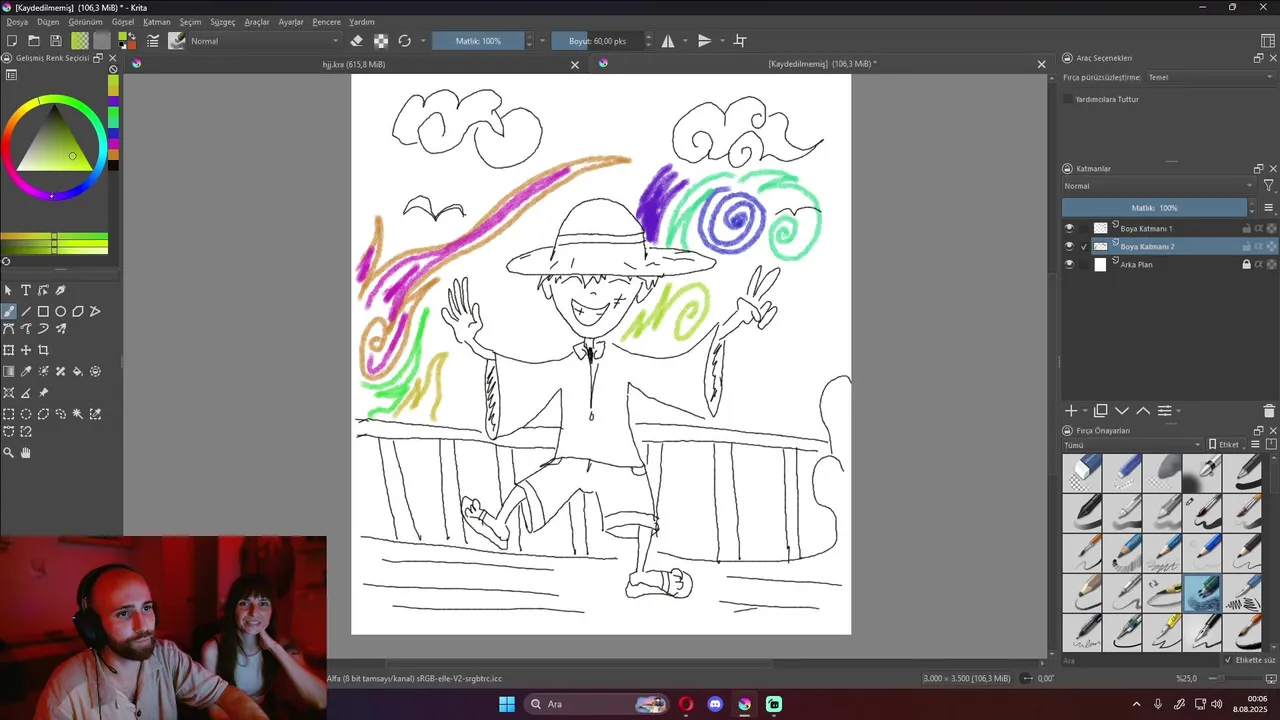Click the Ara search field in brush presets
Image resolution: width=1280 pixels, height=720 pixels.
pos(1140,660)
